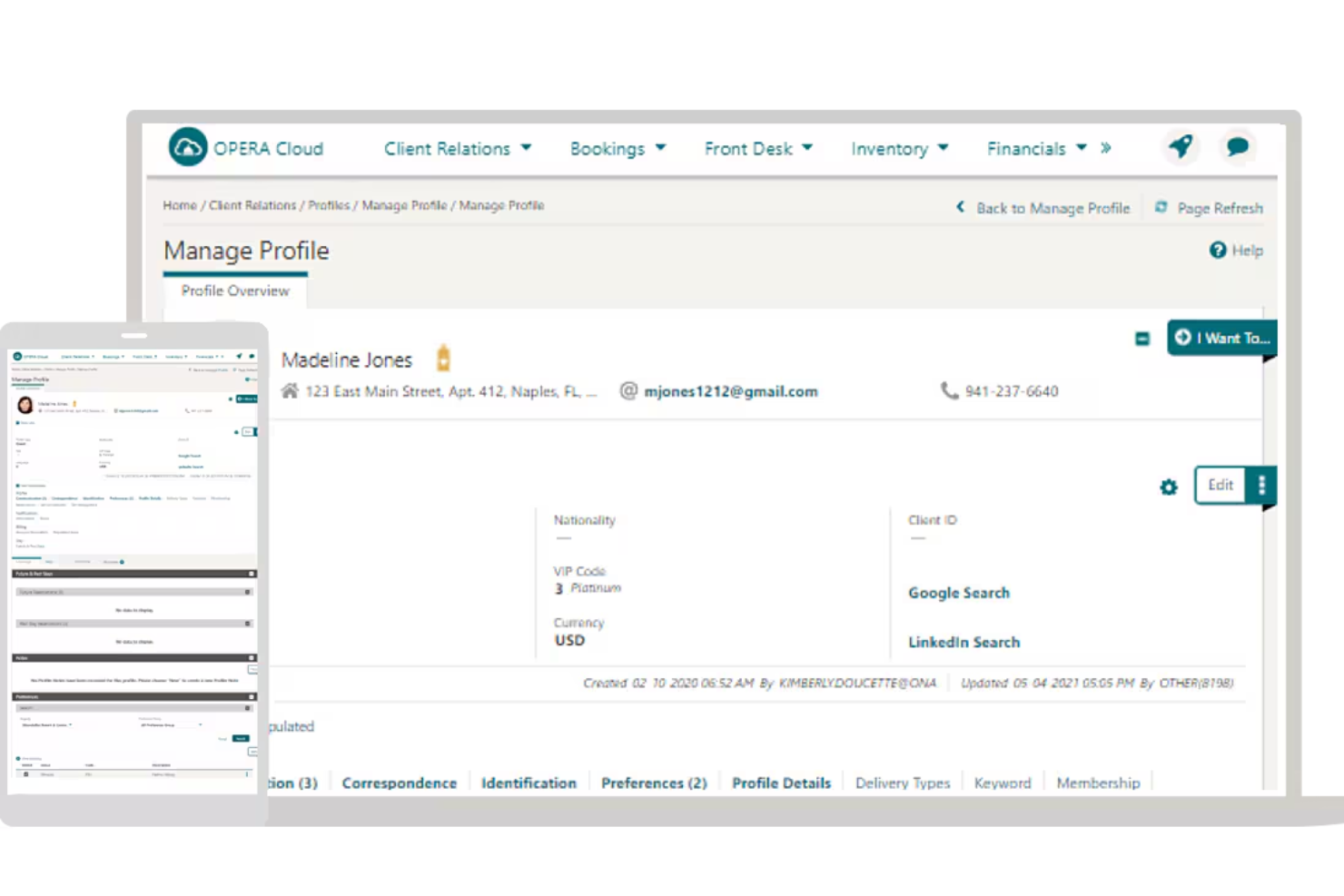Image resolution: width=1344 pixels, height=896 pixels.
Task: Click the phone icon beside 941-237-6640
Action: tap(950, 390)
